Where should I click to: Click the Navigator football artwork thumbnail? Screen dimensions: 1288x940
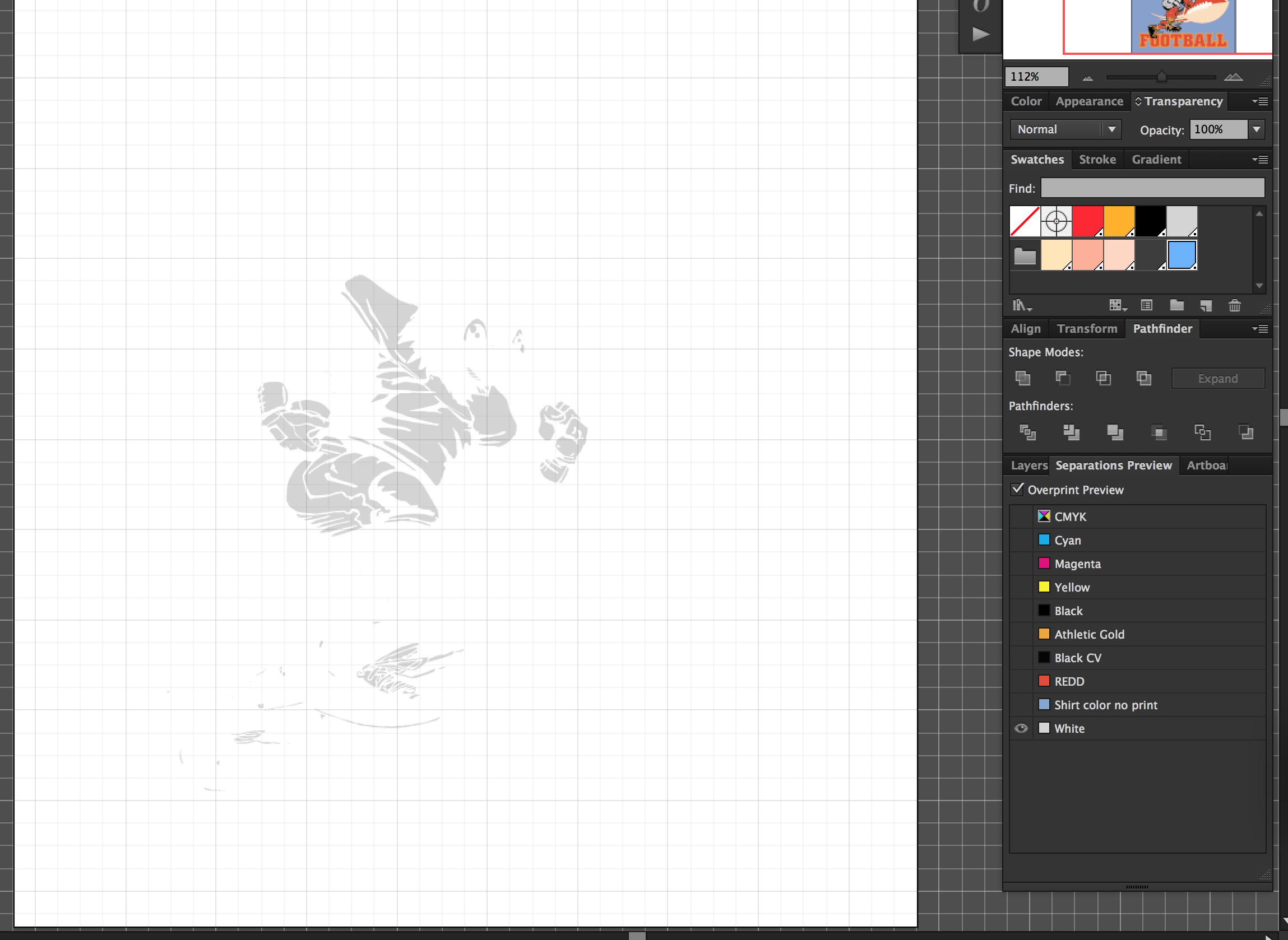tap(1183, 26)
